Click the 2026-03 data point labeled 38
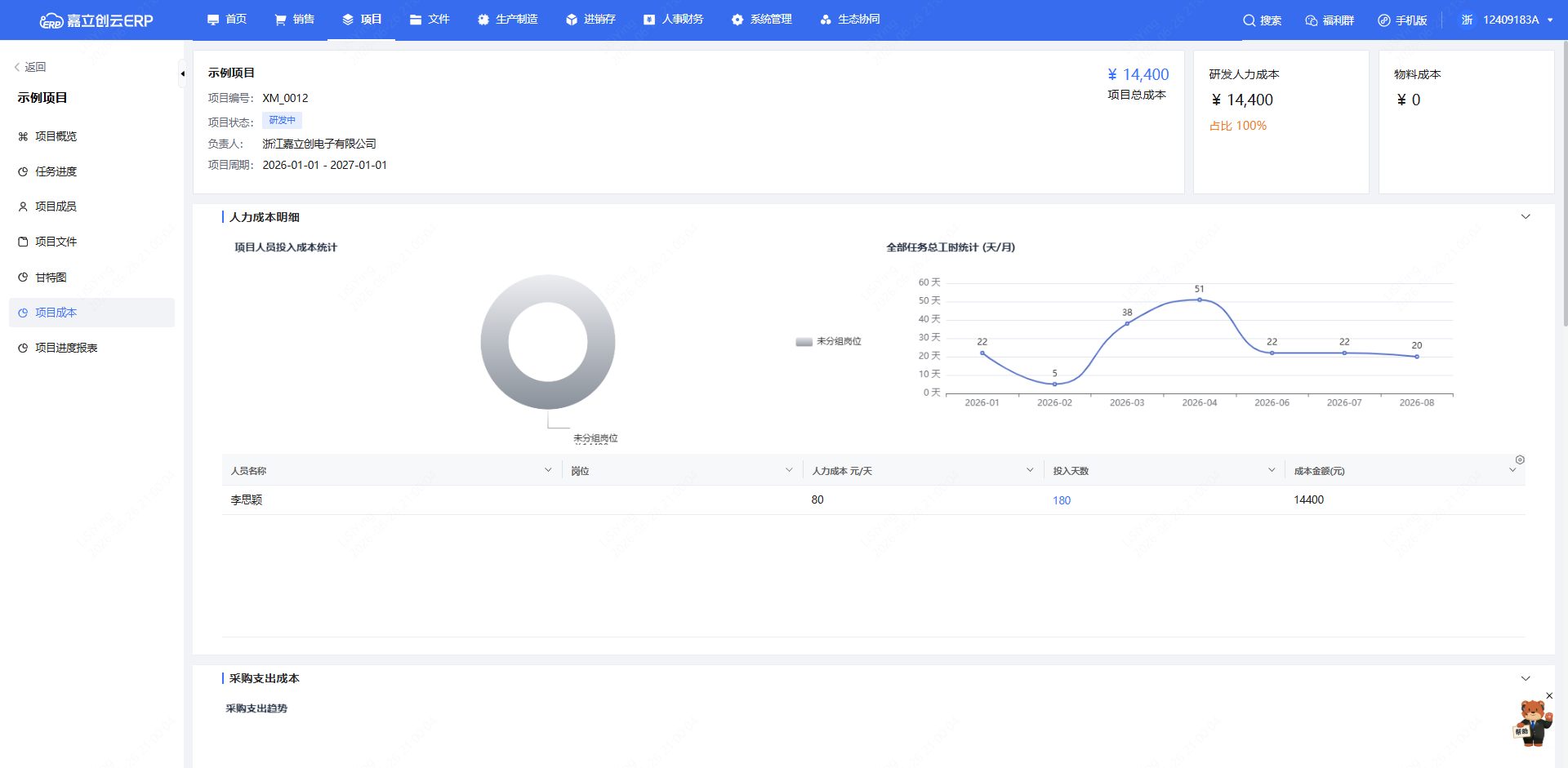The height and width of the screenshot is (768, 1568). pyautogui.click(x=1127, y=323)
